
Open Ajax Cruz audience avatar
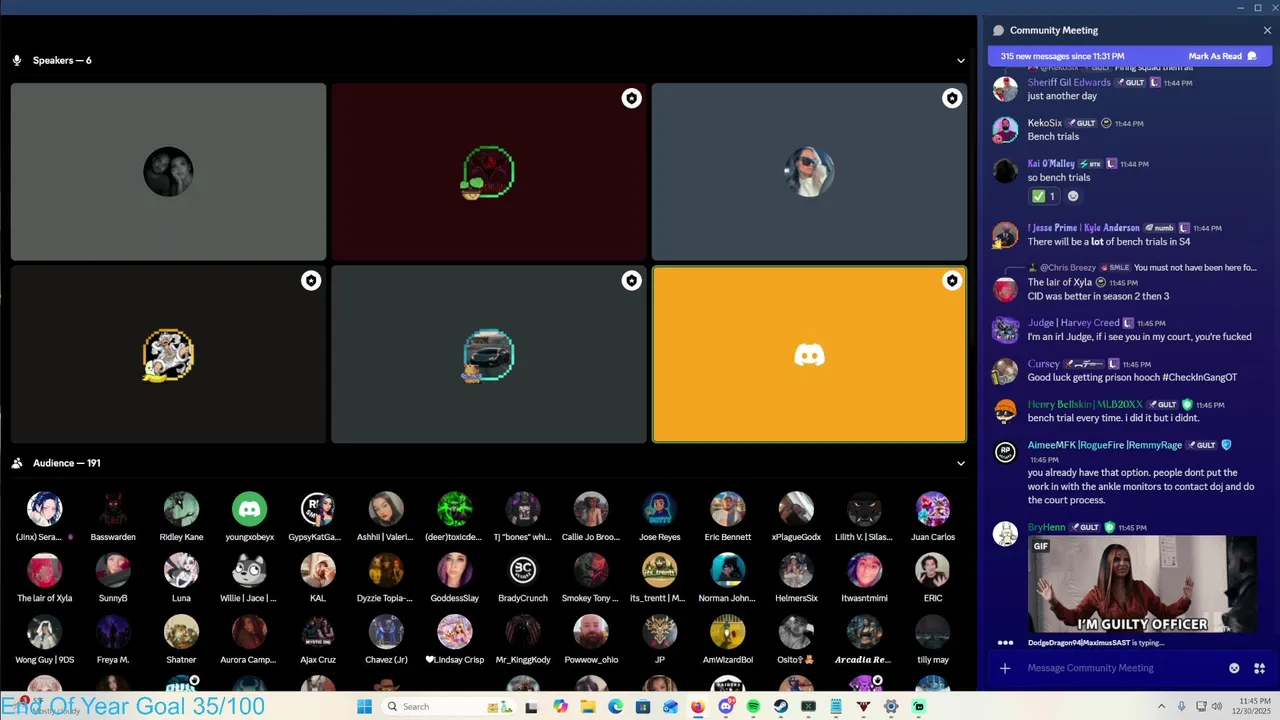click(x=318, y=632)
